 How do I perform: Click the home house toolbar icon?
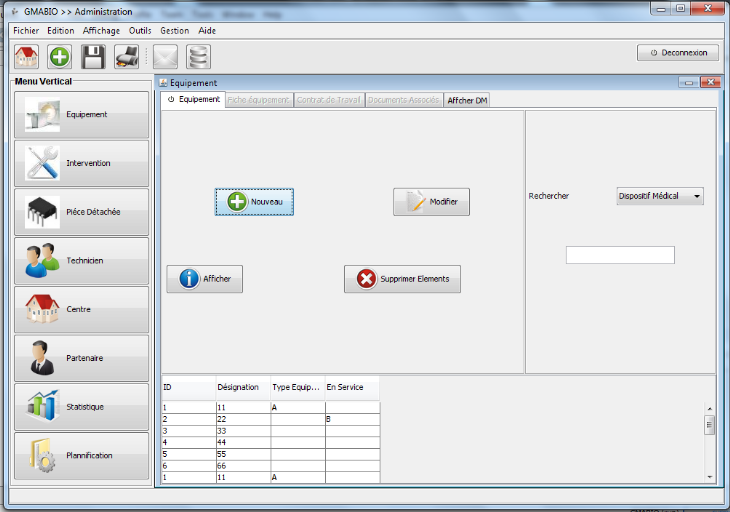(27, 57)
